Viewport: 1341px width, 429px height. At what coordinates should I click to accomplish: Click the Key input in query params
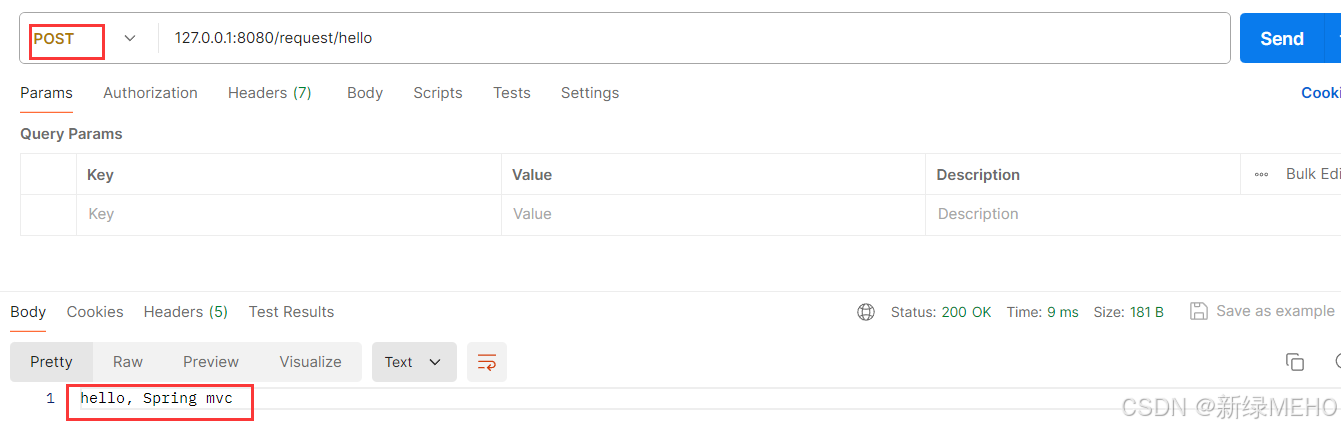(x=288, y=214)
